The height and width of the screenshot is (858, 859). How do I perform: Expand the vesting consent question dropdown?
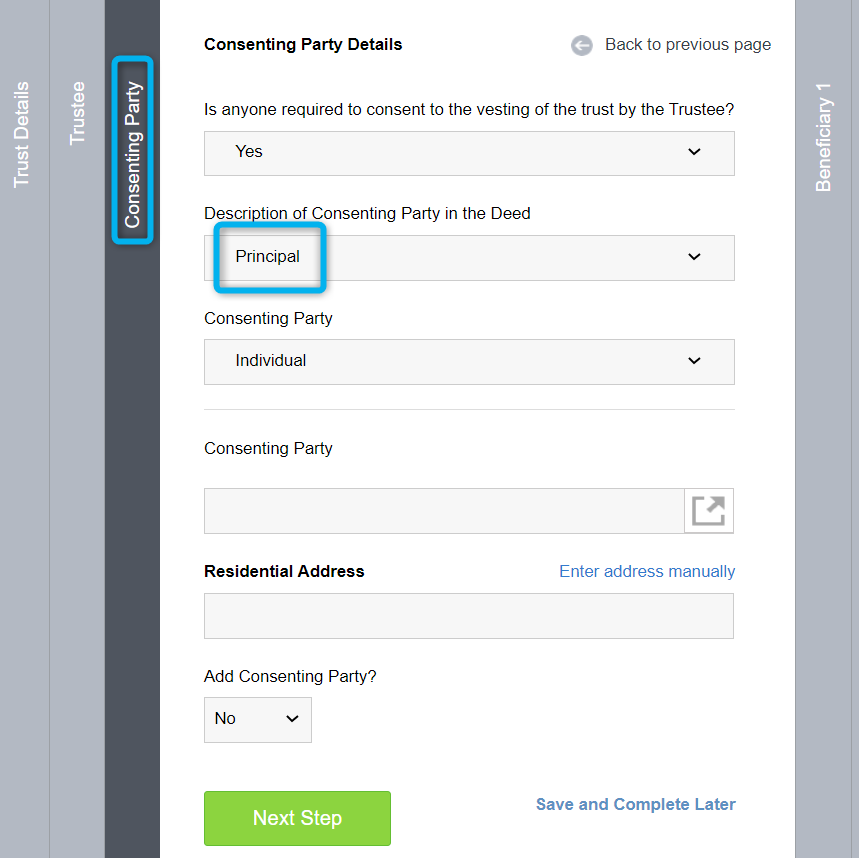pyautogui.click(x=469, y=153)
